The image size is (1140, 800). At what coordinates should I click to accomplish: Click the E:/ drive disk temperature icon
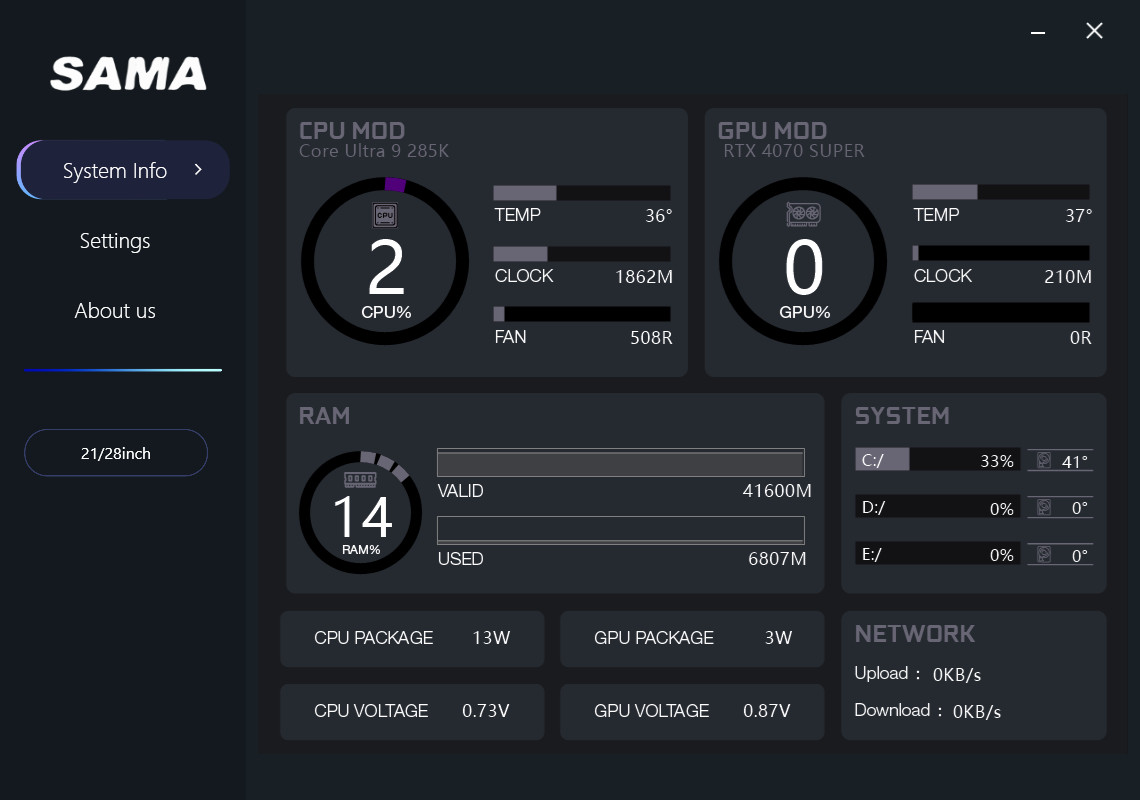(1044, 554)
